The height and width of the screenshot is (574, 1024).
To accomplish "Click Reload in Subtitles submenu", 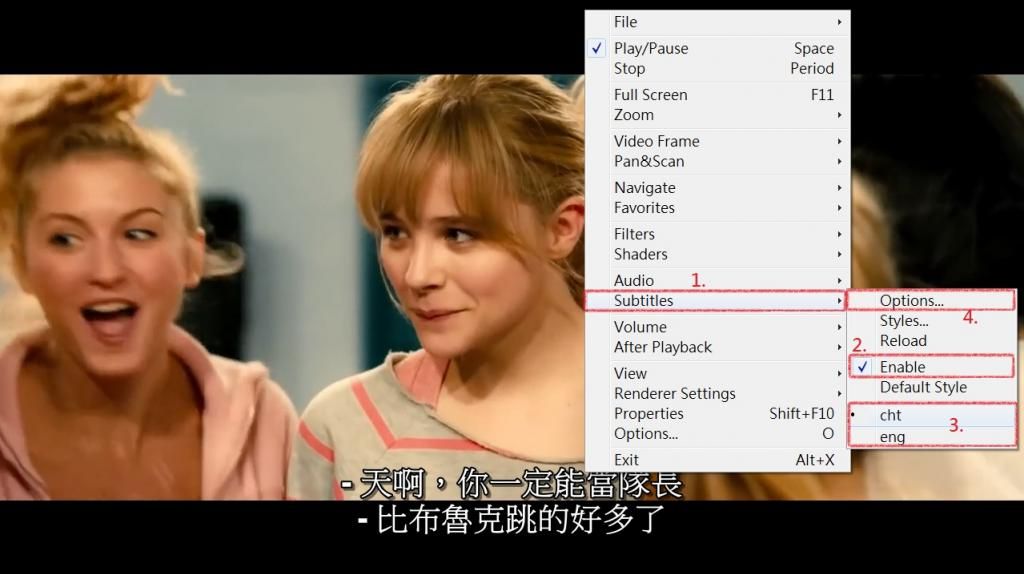I will [x=932, y=341].
